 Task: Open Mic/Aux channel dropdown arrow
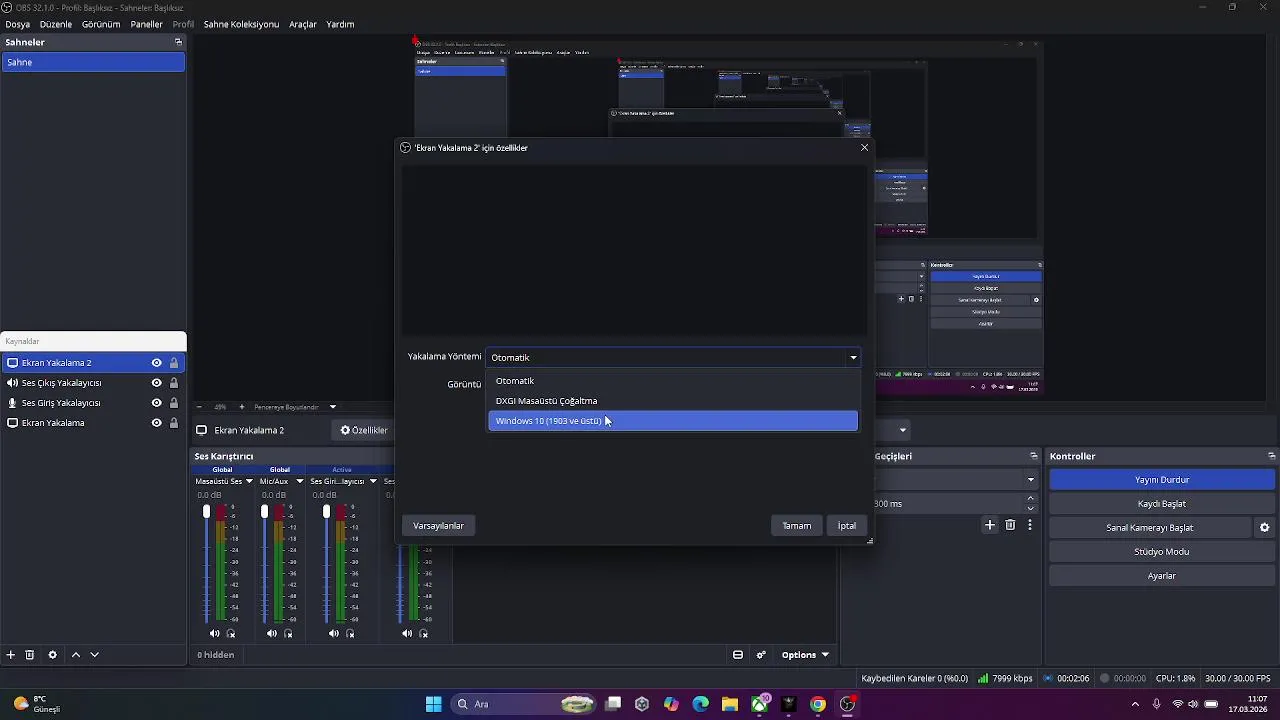click(299, 481)
